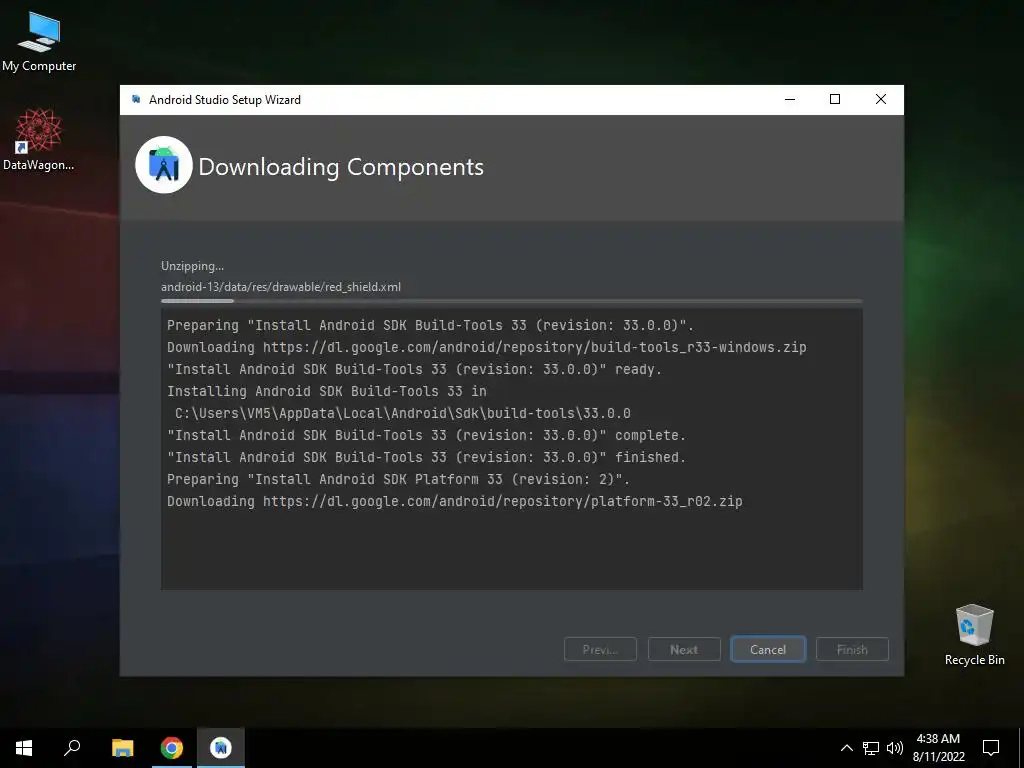1024x768 pixels.
Task: Click the unzipping progress bar
Action: 511,301
